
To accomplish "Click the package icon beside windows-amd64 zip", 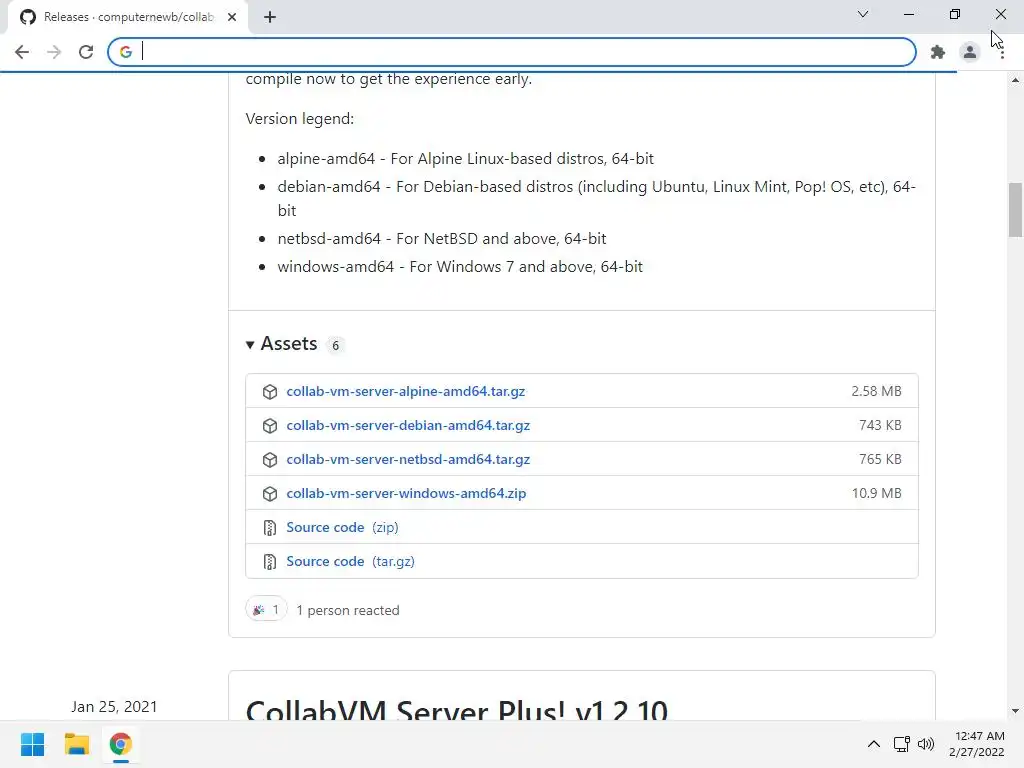I will pos(270,493).
